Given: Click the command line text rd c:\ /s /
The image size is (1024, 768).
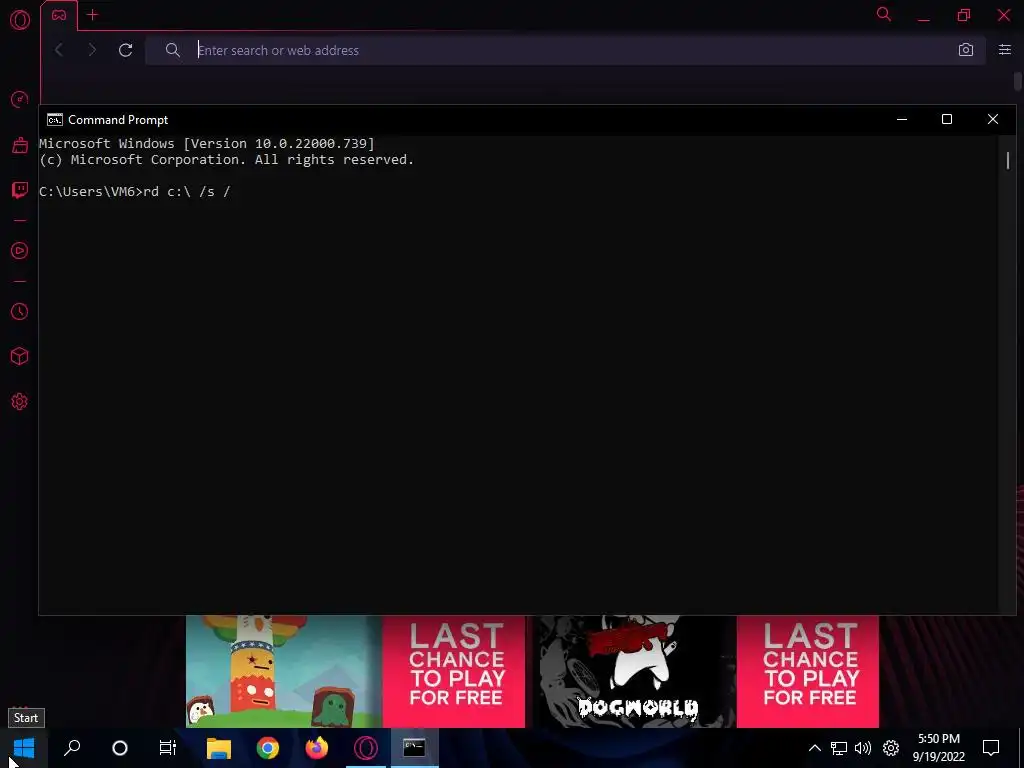Looking at the screenshot, I should coord(187,191).
